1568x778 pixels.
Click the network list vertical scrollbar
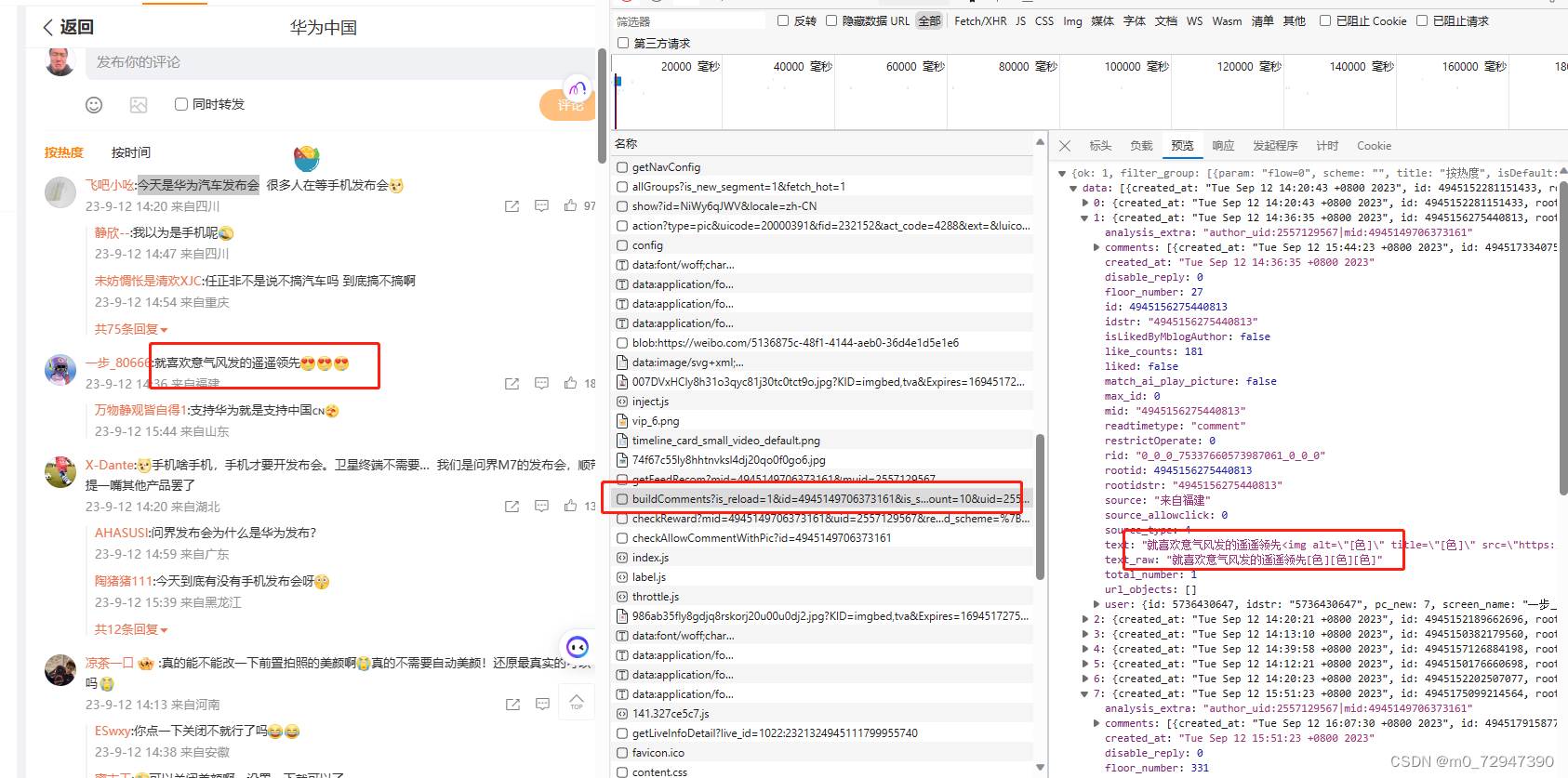1040,507
